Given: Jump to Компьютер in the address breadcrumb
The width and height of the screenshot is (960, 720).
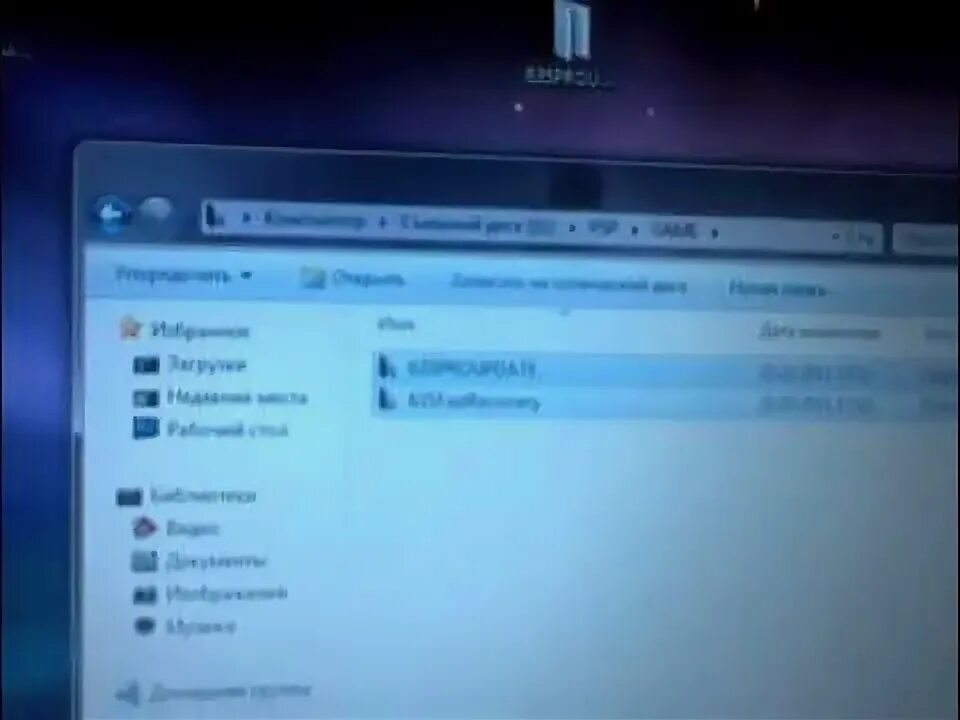Looking at the screenshot, I should [x=316, y=221].
